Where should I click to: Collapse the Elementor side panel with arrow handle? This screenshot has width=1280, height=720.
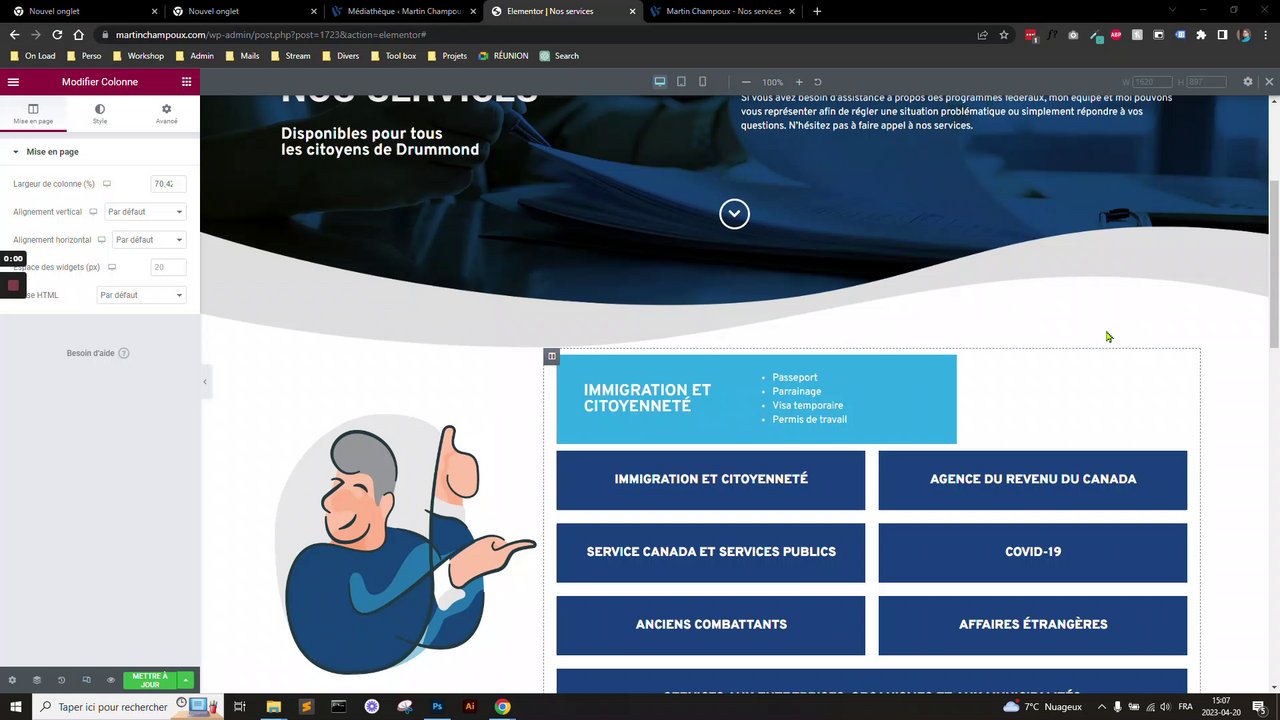[205, 381]
